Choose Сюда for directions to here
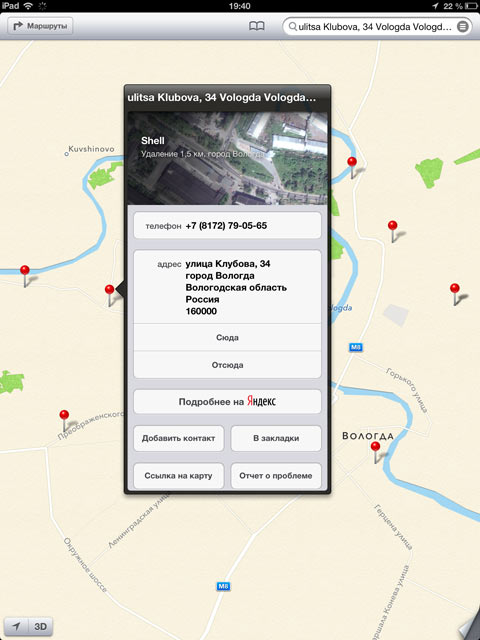 click(227, 338)
